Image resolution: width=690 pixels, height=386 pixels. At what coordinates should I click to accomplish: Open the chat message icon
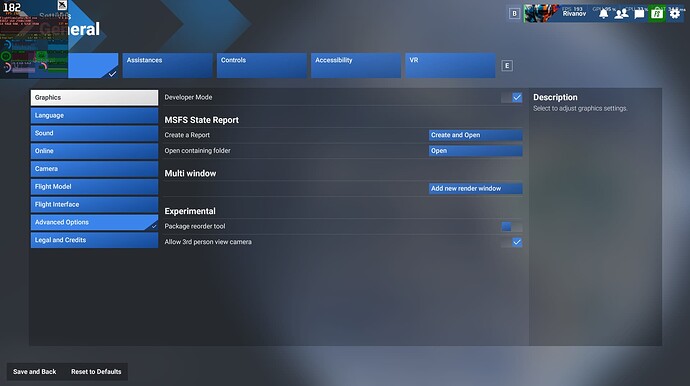coord(639,14)
